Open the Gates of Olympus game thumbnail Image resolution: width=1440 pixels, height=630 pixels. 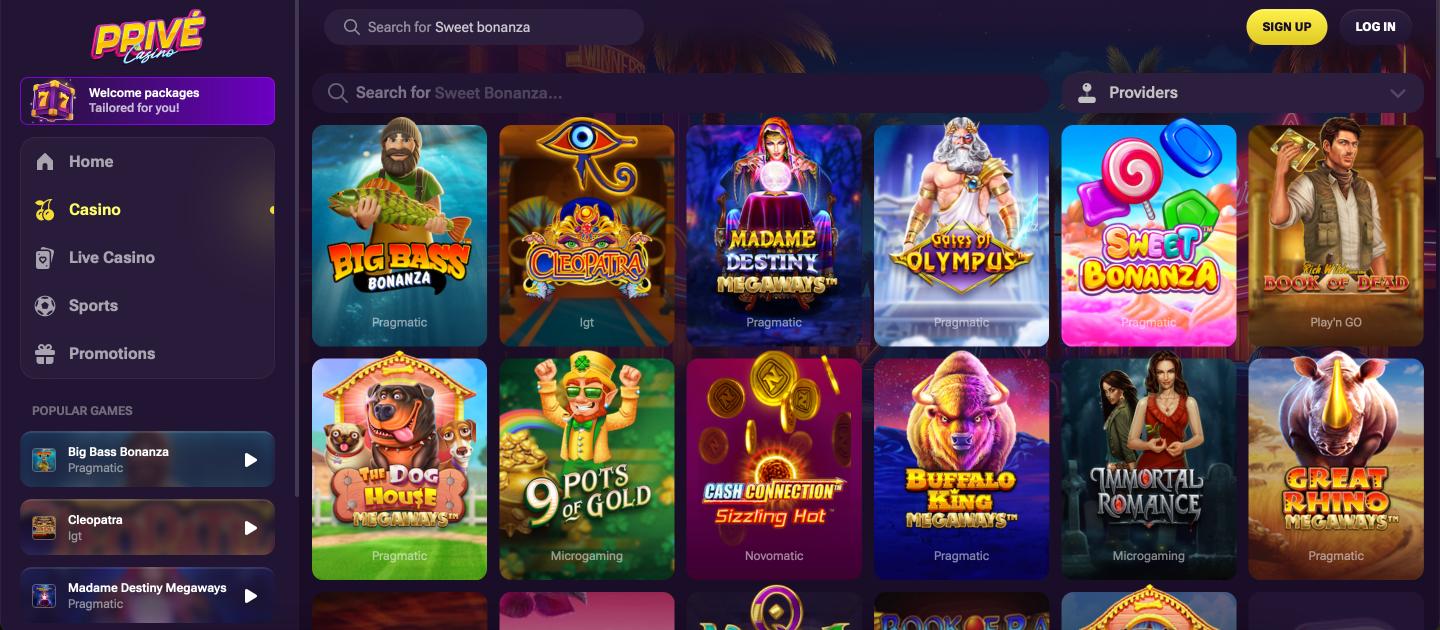click(961, 236)
